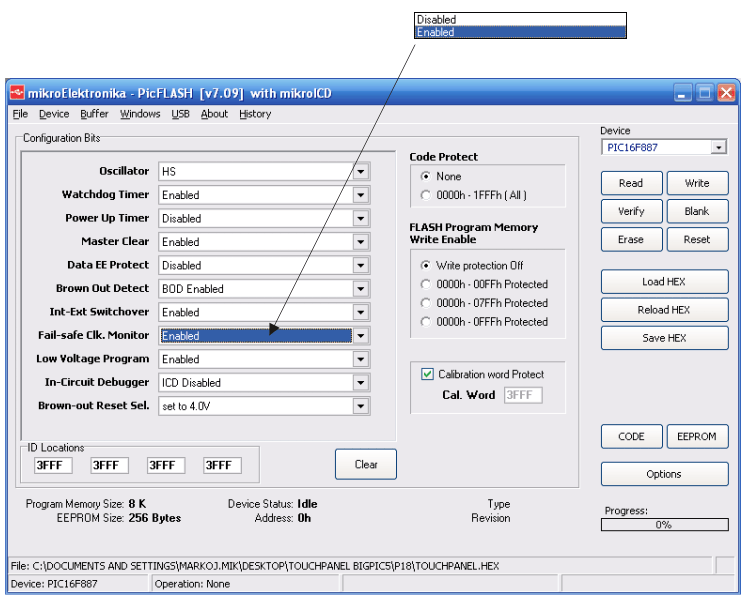
Task: Open the USB menu
Action: click(180, 114)
